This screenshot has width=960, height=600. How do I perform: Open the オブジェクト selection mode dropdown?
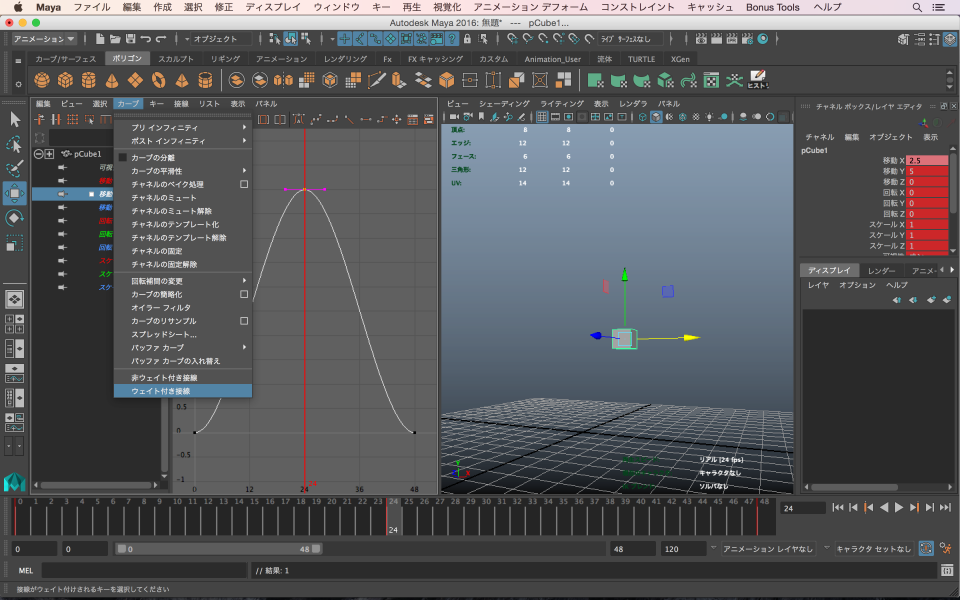pyautogui.click(x=221, y=39)
